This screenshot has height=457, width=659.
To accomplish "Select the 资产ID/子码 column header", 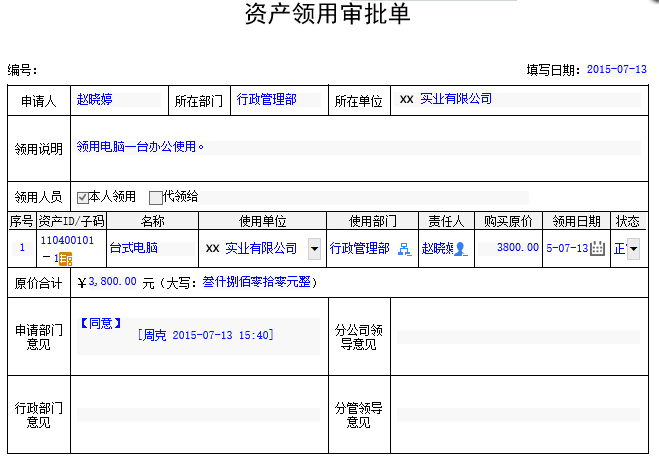I will (71, 221).
